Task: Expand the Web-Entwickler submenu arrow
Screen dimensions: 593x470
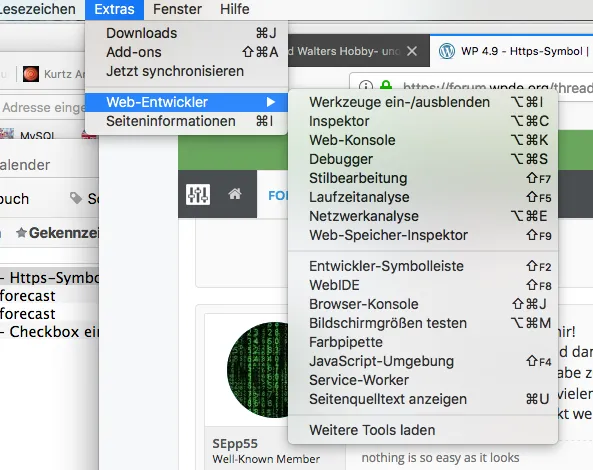Action: tap(270, 102)
